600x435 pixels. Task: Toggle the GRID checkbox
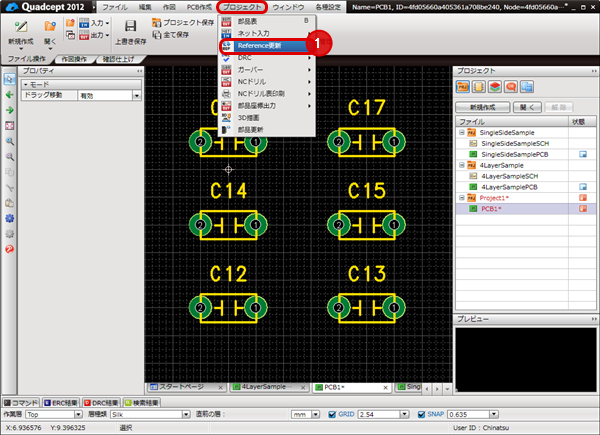332,414
